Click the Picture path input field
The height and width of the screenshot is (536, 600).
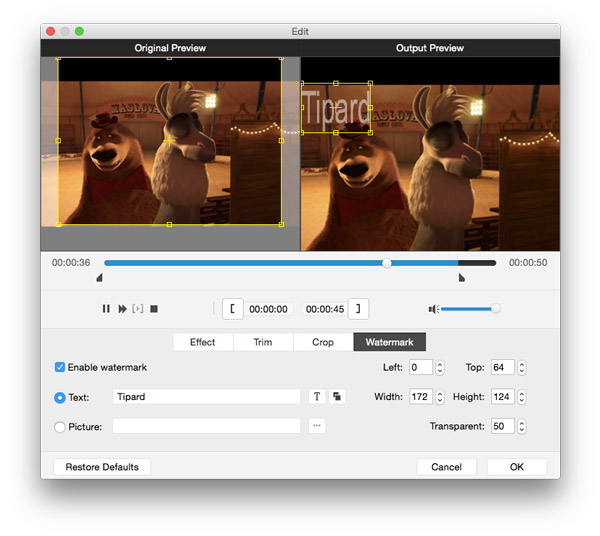pos(207,426)
